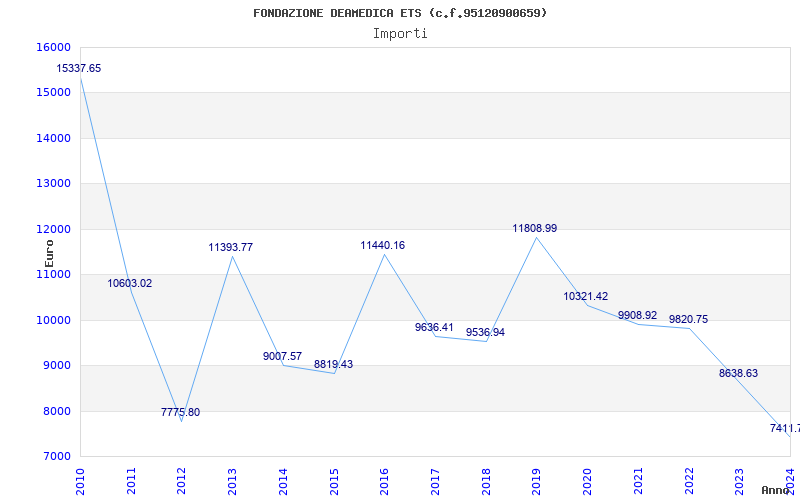Click x-axis year 2019

coord(536,481)
